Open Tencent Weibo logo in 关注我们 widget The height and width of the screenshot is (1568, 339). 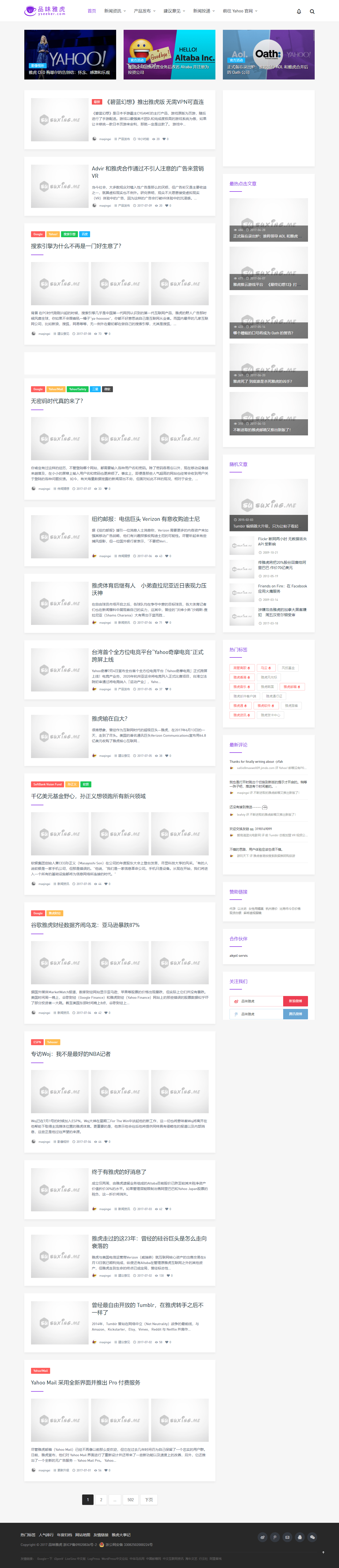236,1014
